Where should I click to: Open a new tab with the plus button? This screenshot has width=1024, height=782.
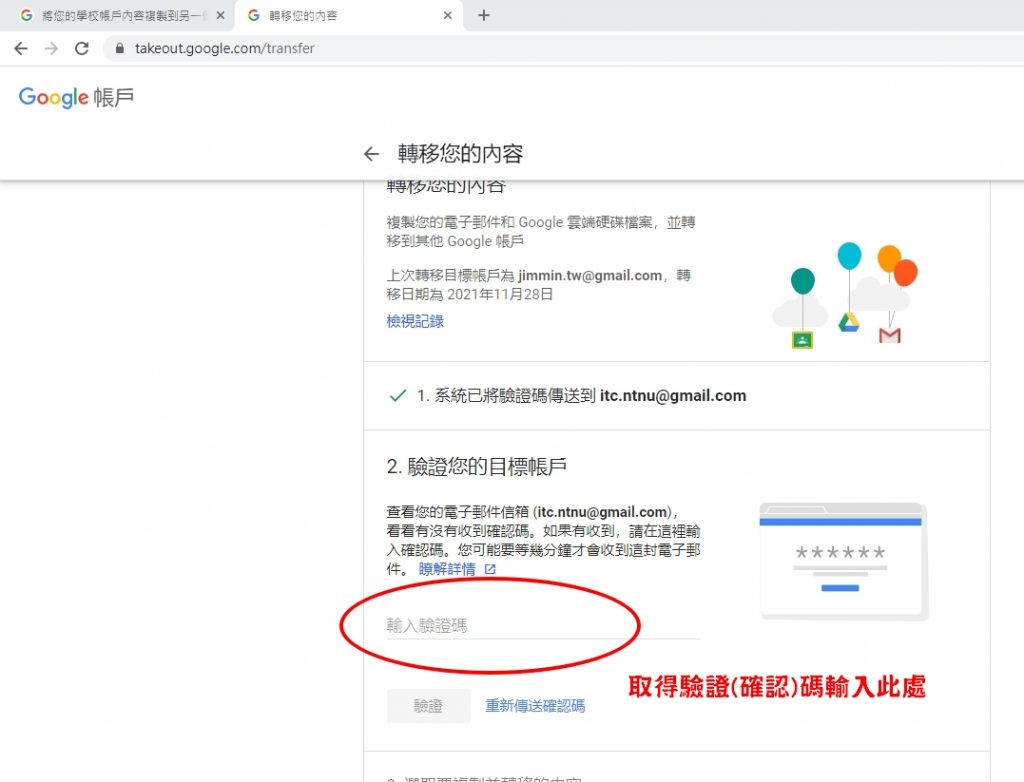coord(483,15)
